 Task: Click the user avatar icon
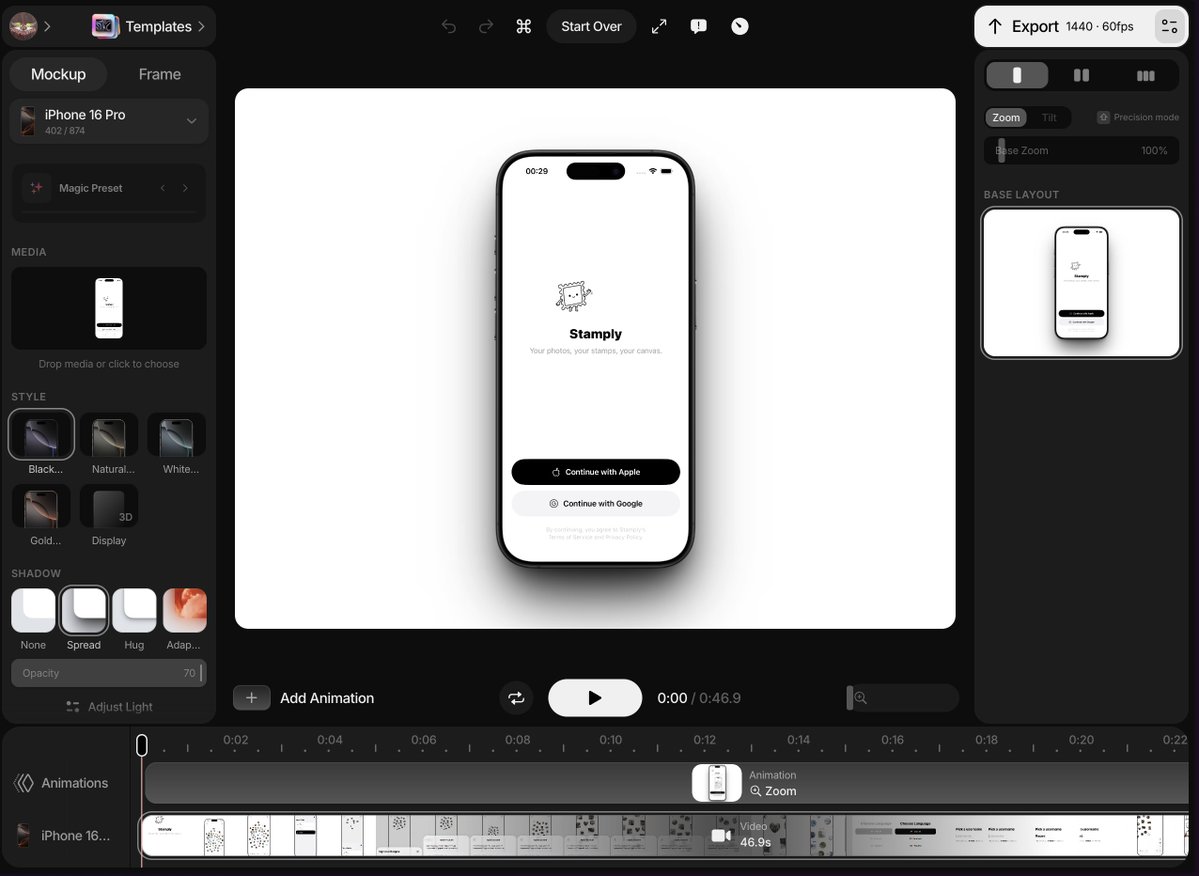(23, 26)
